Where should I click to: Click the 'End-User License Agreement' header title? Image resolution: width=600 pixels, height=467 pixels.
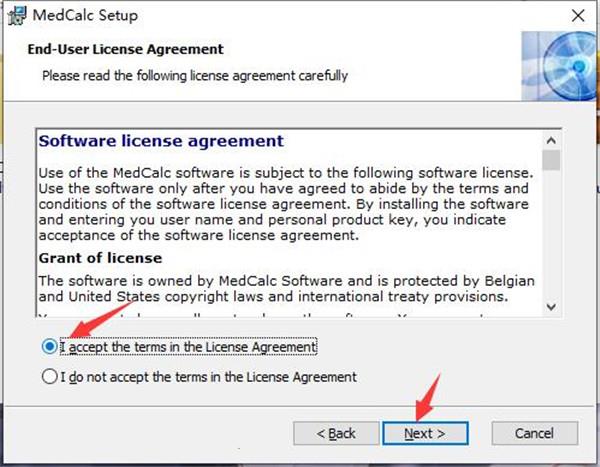pyautogui.click(x=126, y=49)
